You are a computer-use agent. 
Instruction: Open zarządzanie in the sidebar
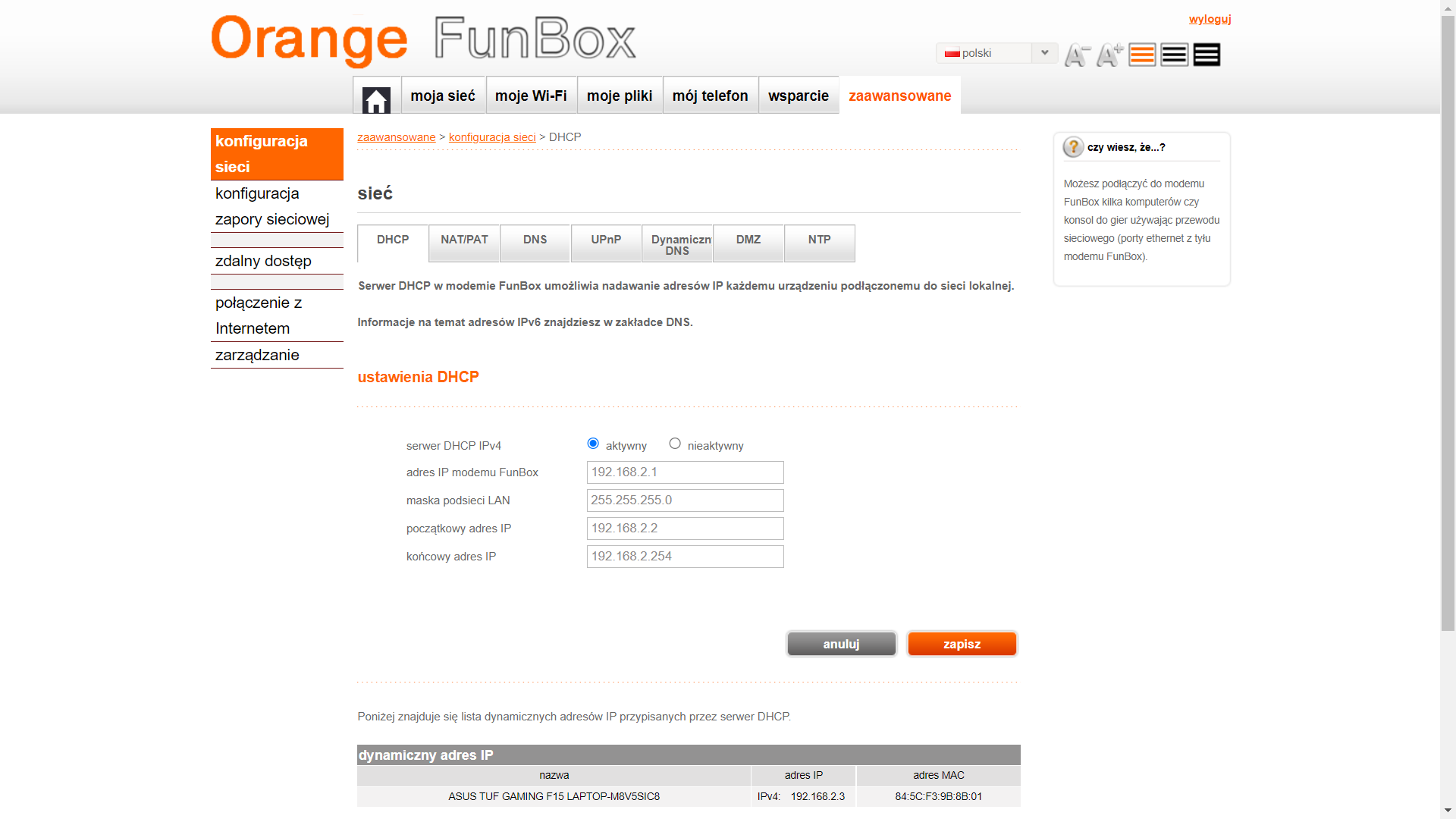[277, 355]
